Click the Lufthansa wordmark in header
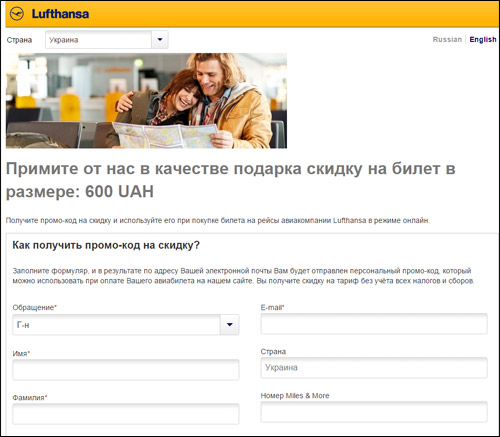500x437 pixels. coord(60,14)
